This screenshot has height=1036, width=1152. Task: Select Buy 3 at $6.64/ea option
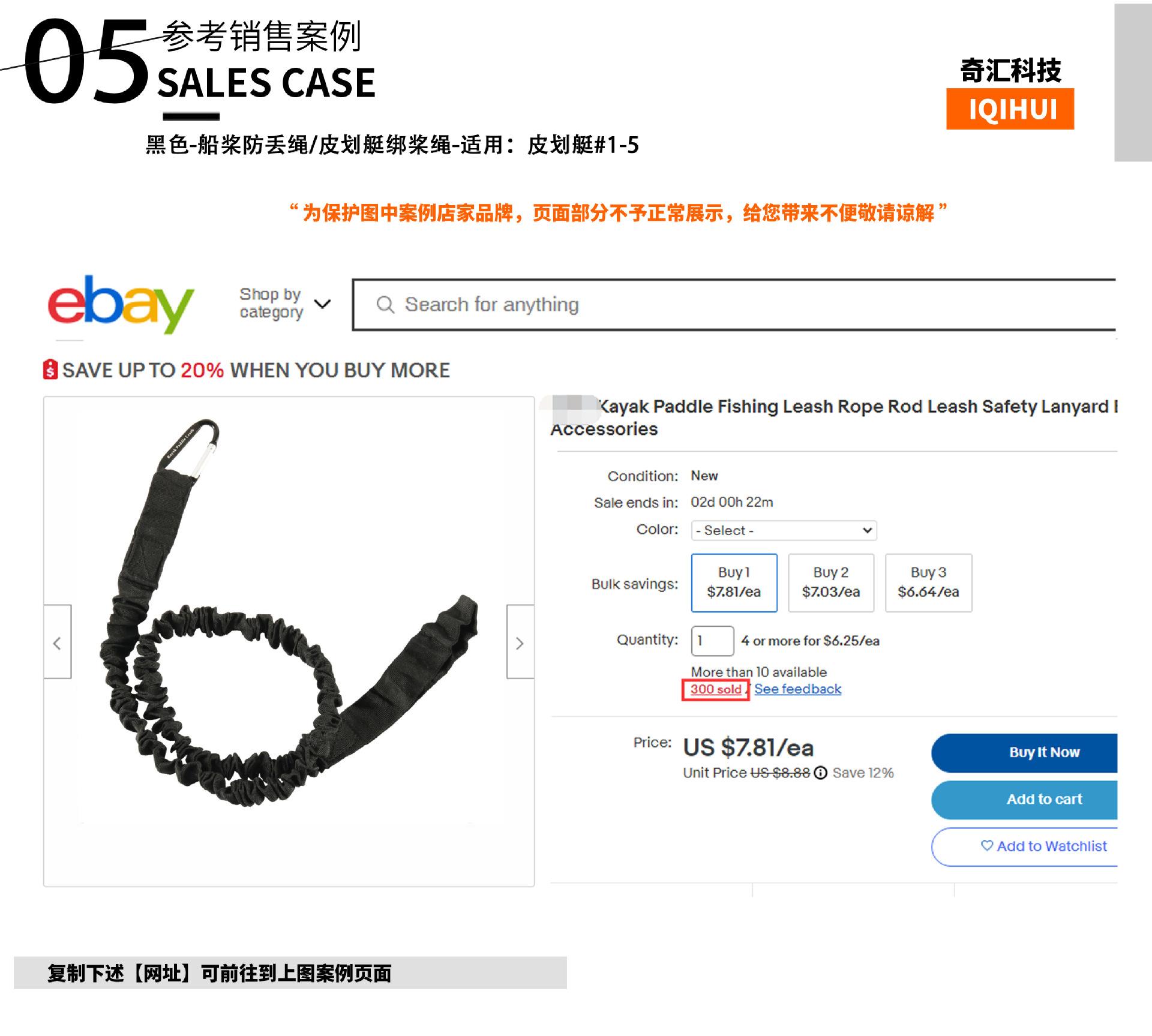928,582
